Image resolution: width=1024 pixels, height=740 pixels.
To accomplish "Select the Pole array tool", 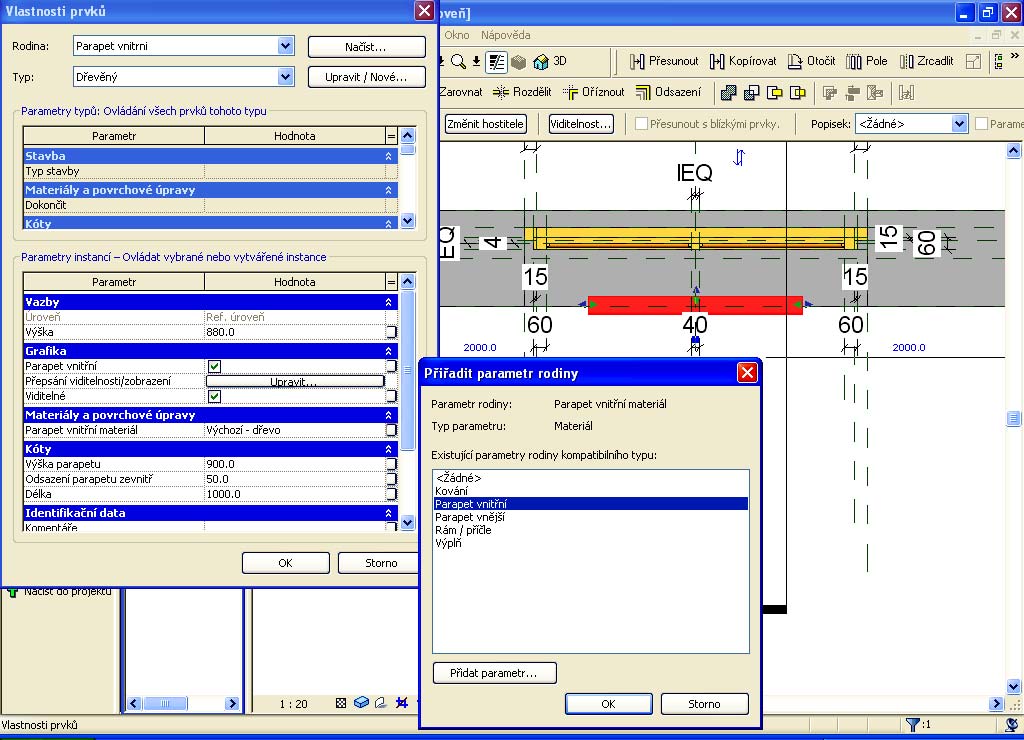I will point(867,61).
